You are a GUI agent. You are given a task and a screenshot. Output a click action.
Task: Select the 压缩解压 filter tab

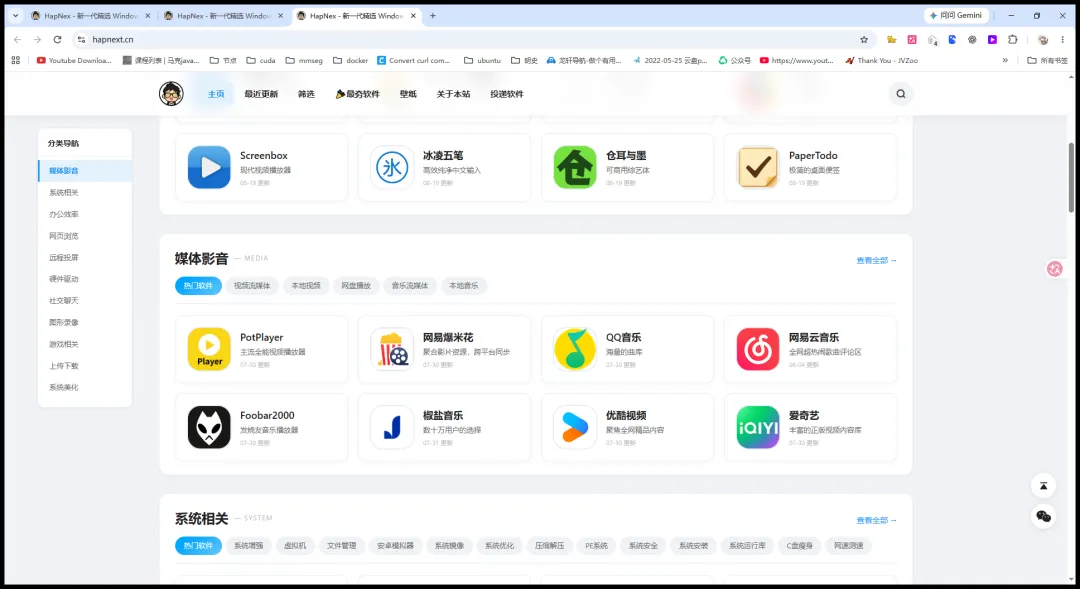click(550, 546)
